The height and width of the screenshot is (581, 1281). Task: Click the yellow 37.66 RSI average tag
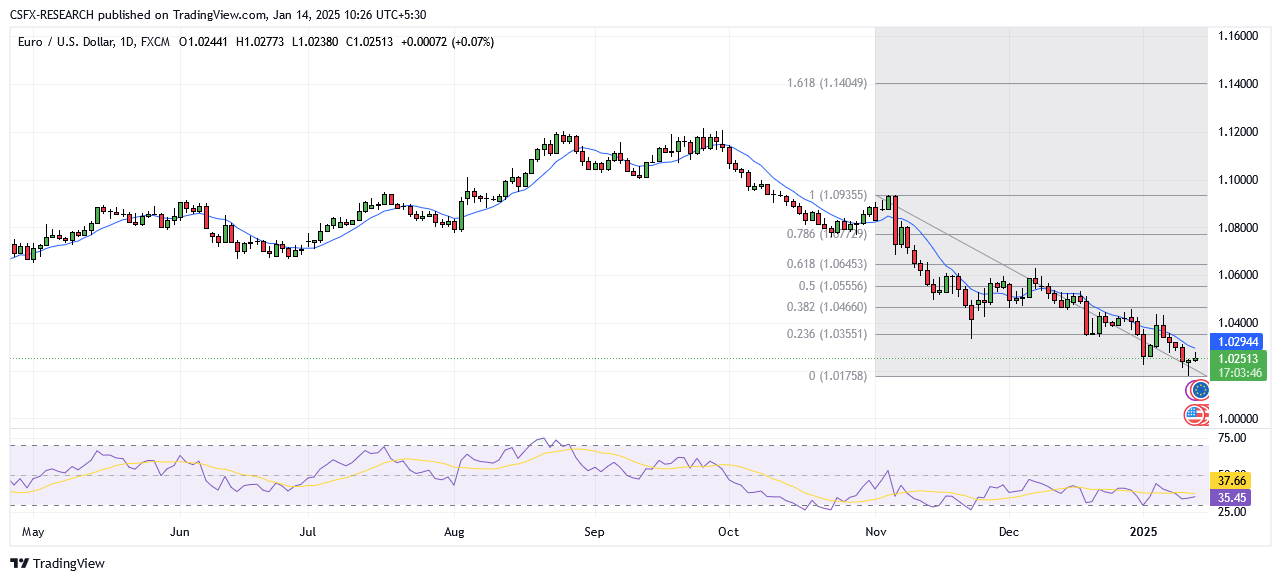click(x=1229, y=480)
